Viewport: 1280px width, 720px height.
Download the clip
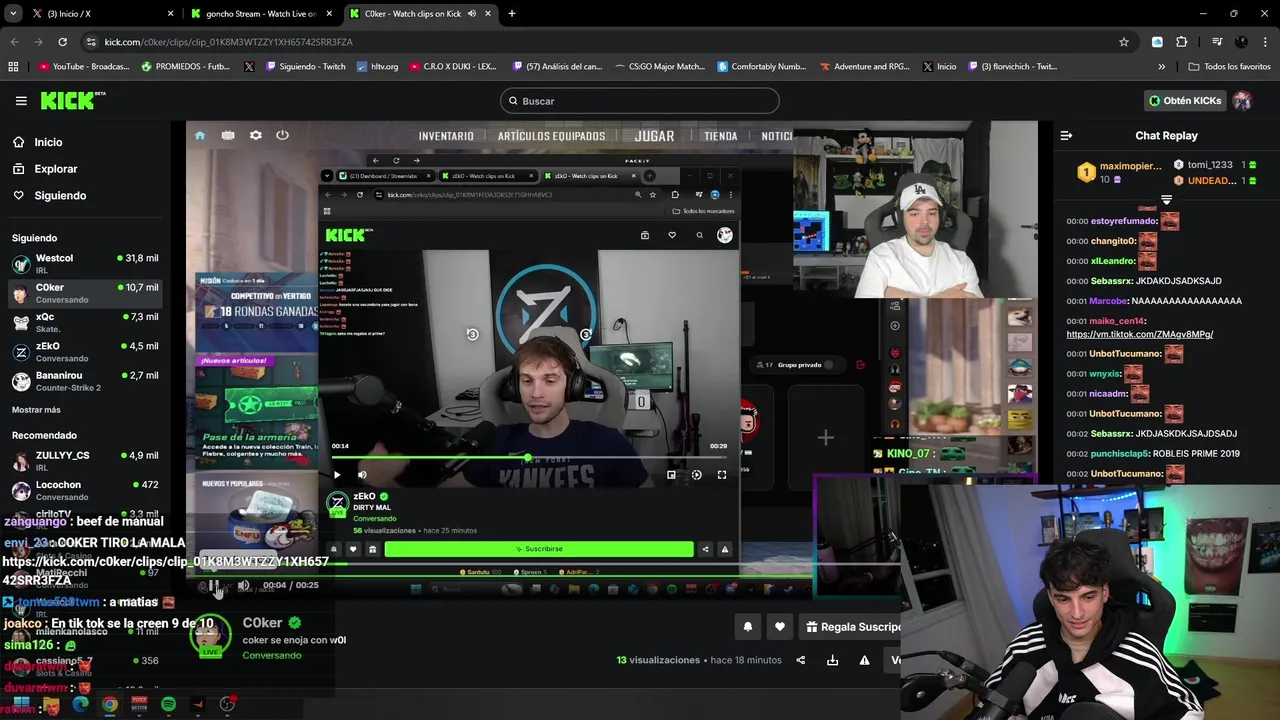(x=832, y=660)
